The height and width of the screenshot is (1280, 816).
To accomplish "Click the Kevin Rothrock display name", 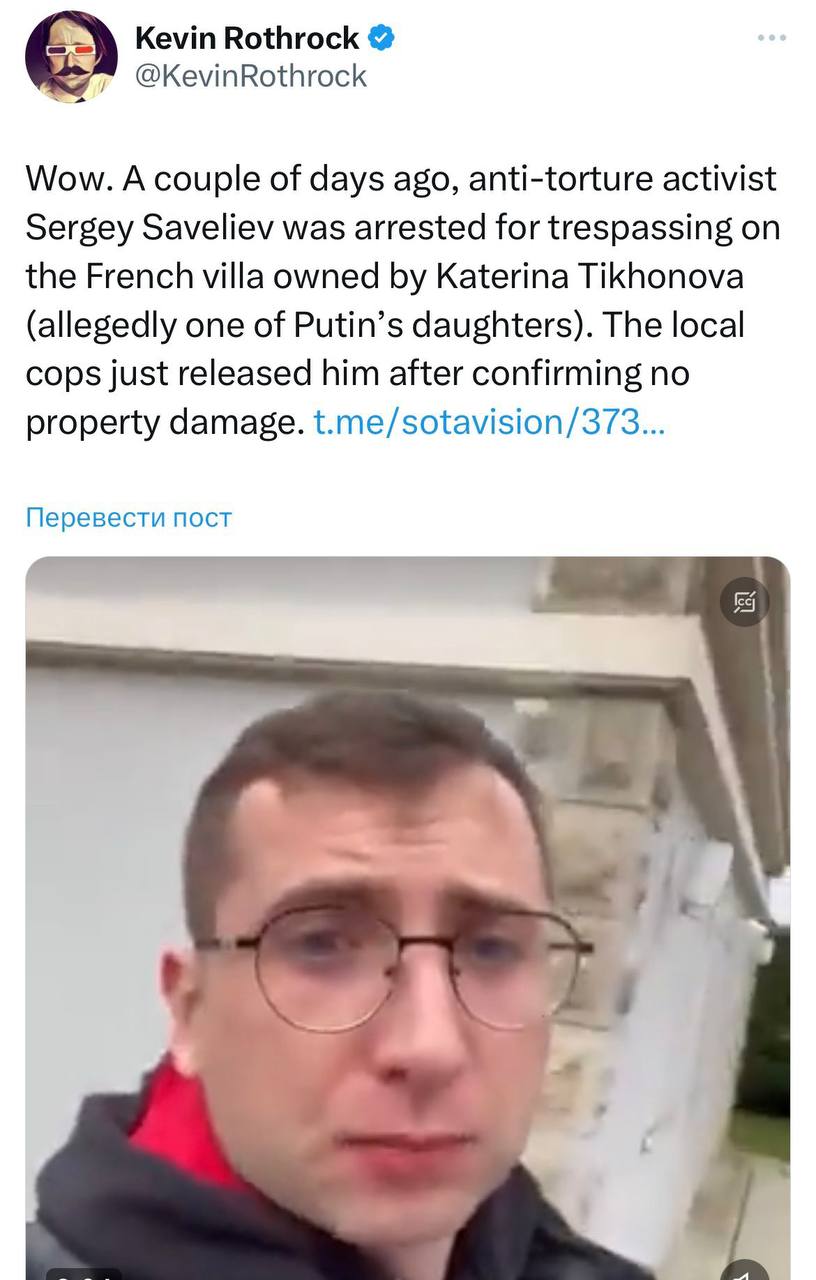I will click(x=247, y=39).
